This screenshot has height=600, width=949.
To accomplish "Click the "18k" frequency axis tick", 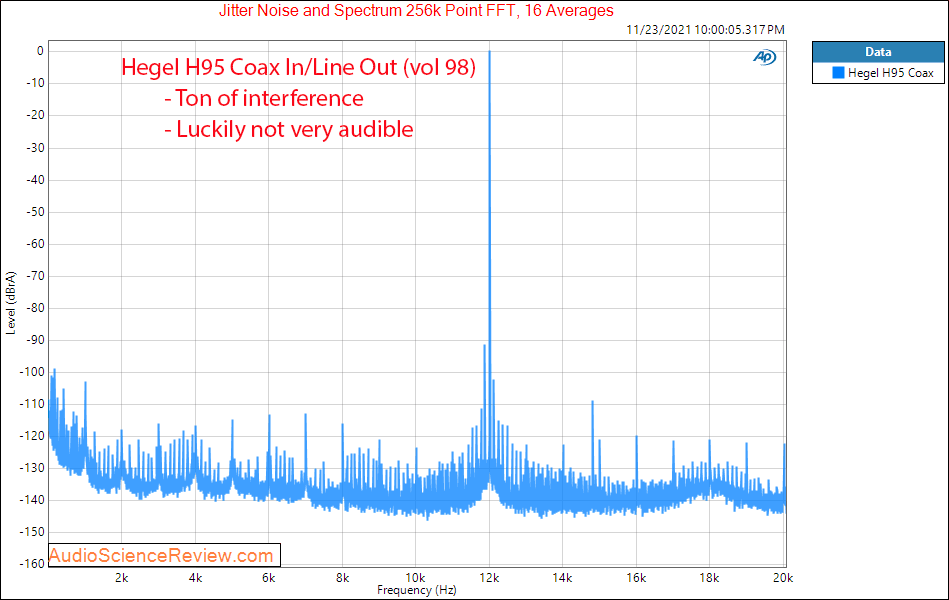I will (x=709, y=578).
